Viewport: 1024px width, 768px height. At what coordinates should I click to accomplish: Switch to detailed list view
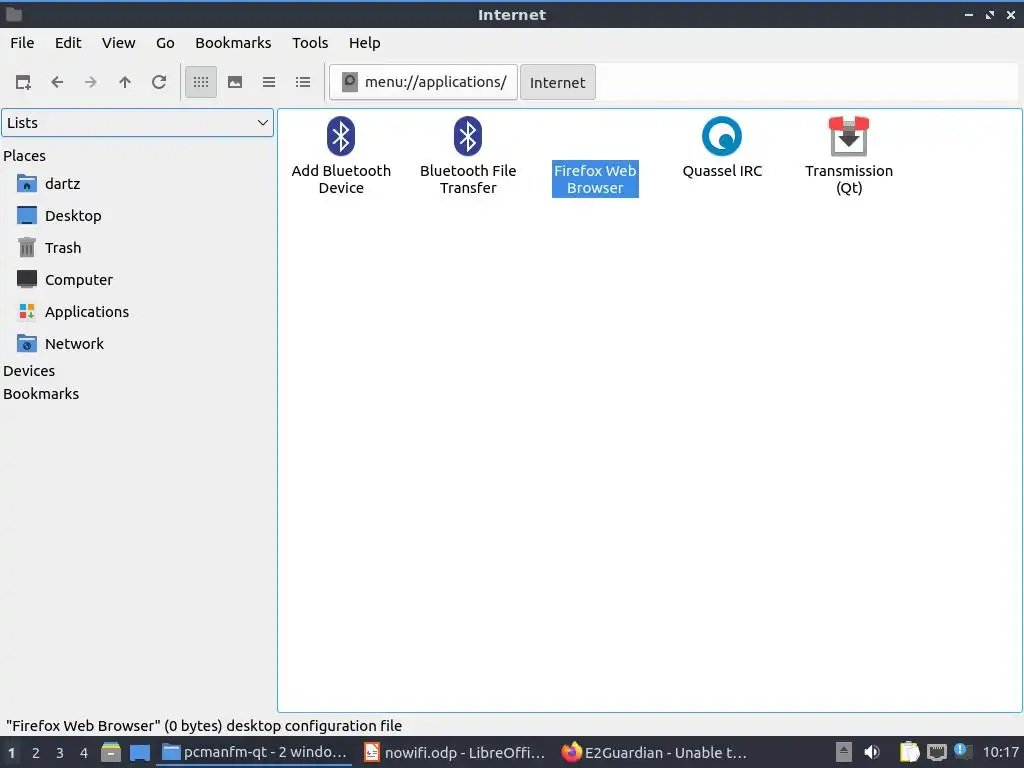pyautogui.click(x=303, y=82)
